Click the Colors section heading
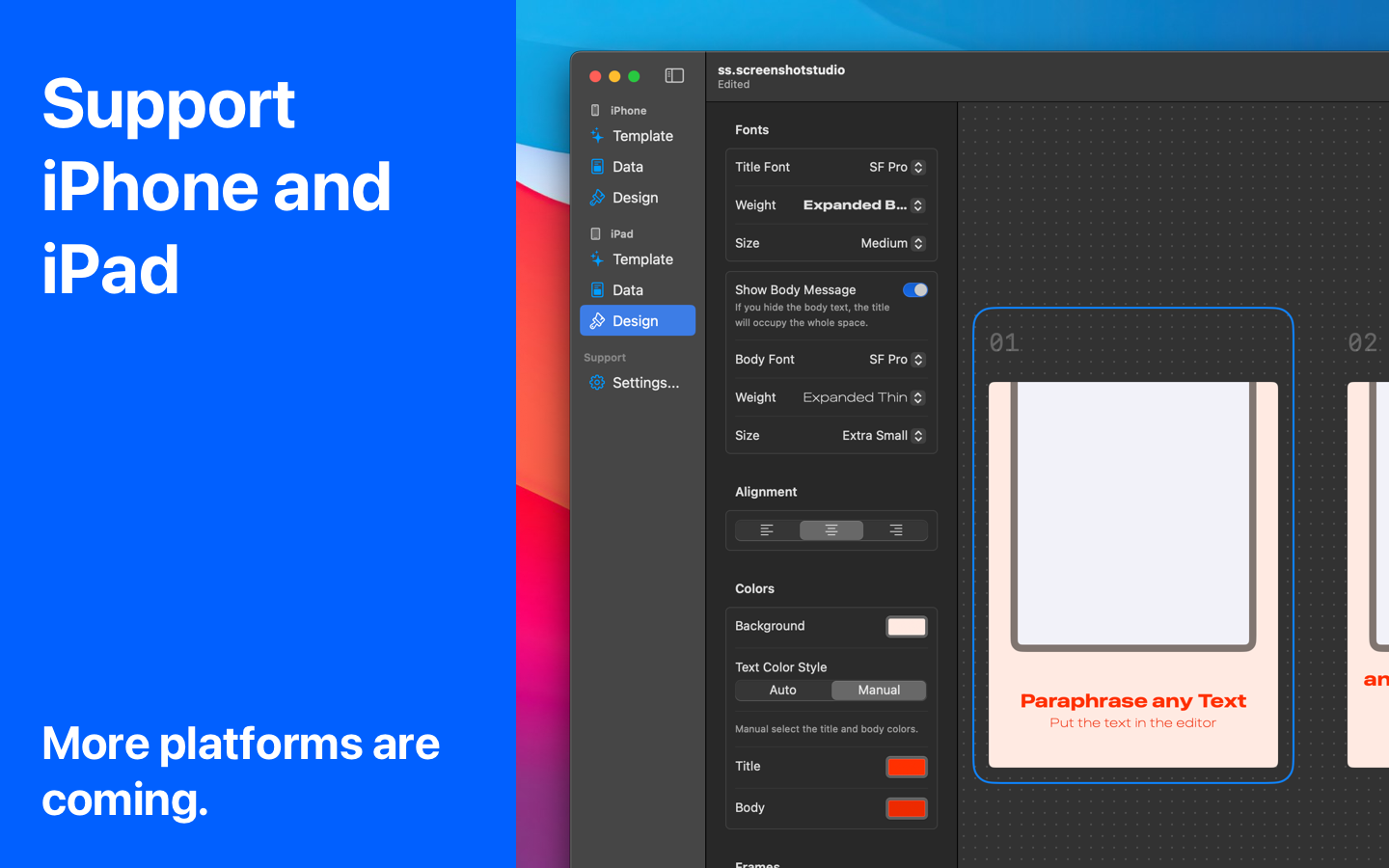Viewport: 1389px width, 868px height. 754,589
